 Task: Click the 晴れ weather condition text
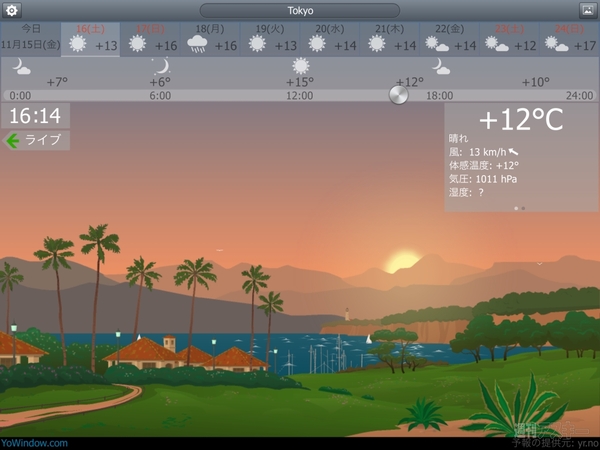(x=458, y=138)
